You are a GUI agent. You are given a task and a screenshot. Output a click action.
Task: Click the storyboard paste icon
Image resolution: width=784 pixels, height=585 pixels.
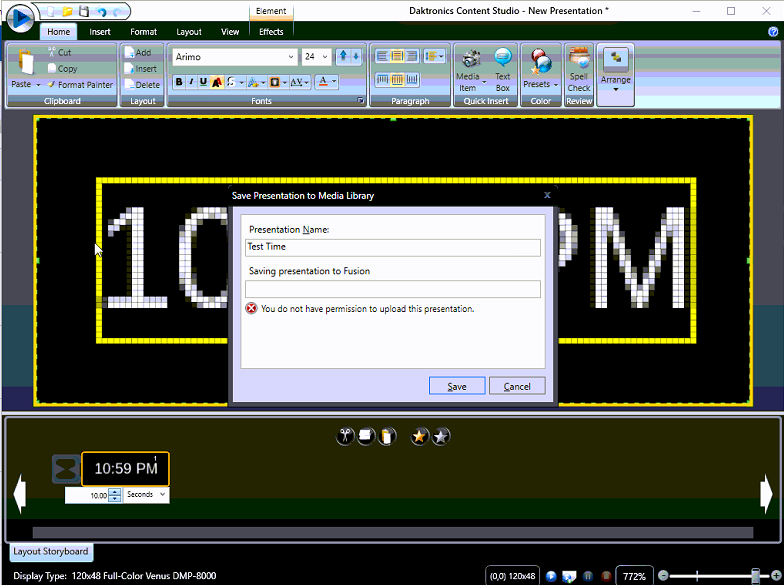coord(386,436)
